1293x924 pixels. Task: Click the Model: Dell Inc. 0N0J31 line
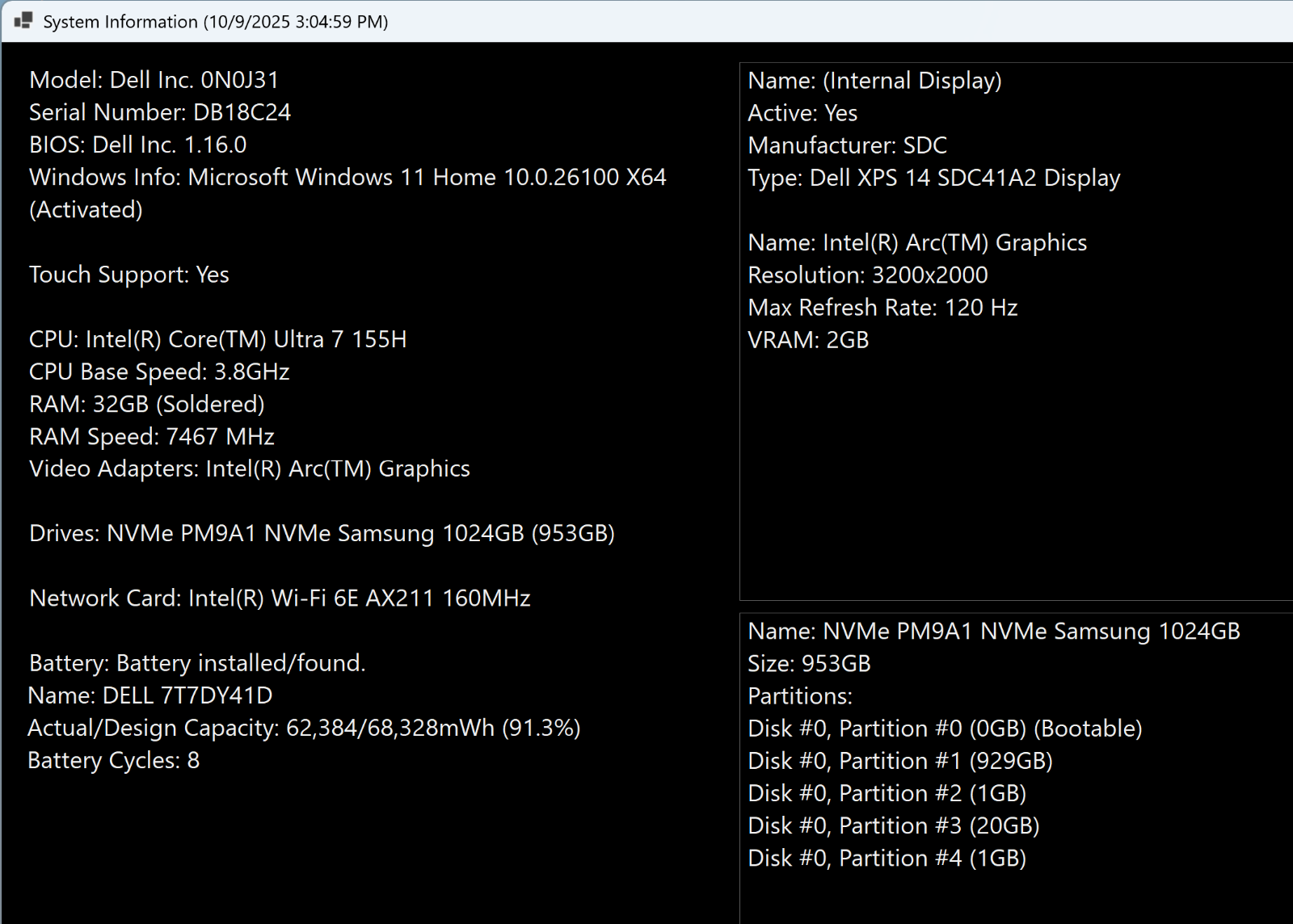pyautogui.click(x=154, y=80)
